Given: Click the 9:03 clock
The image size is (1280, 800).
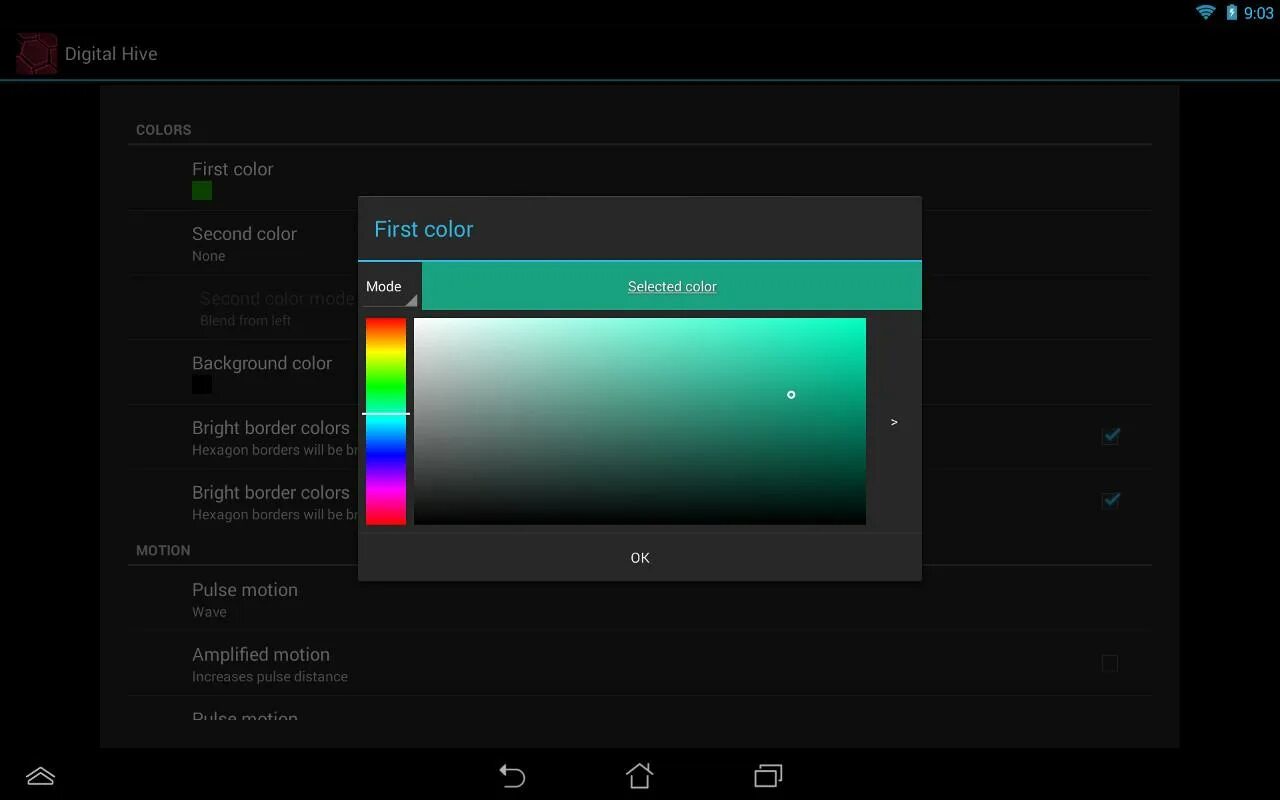Looking at the screenshot, I should (1259, 13).
